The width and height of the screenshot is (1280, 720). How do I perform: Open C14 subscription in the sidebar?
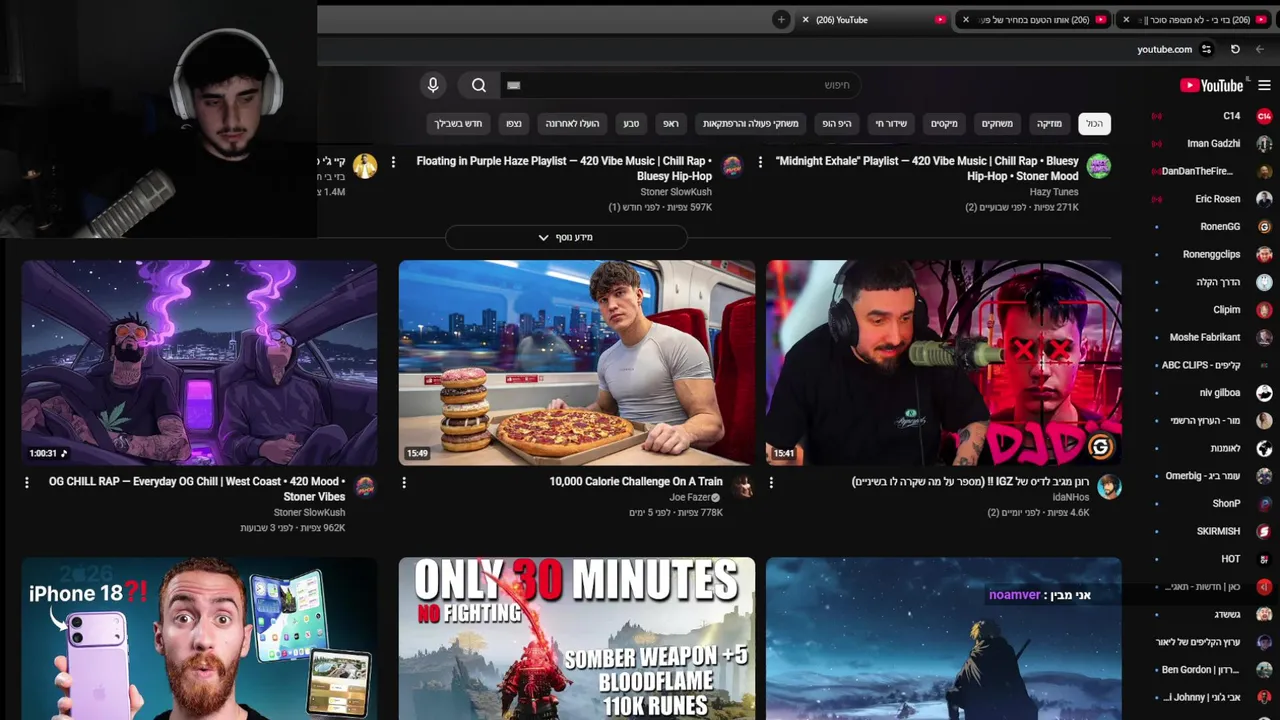click(1212, 116)
